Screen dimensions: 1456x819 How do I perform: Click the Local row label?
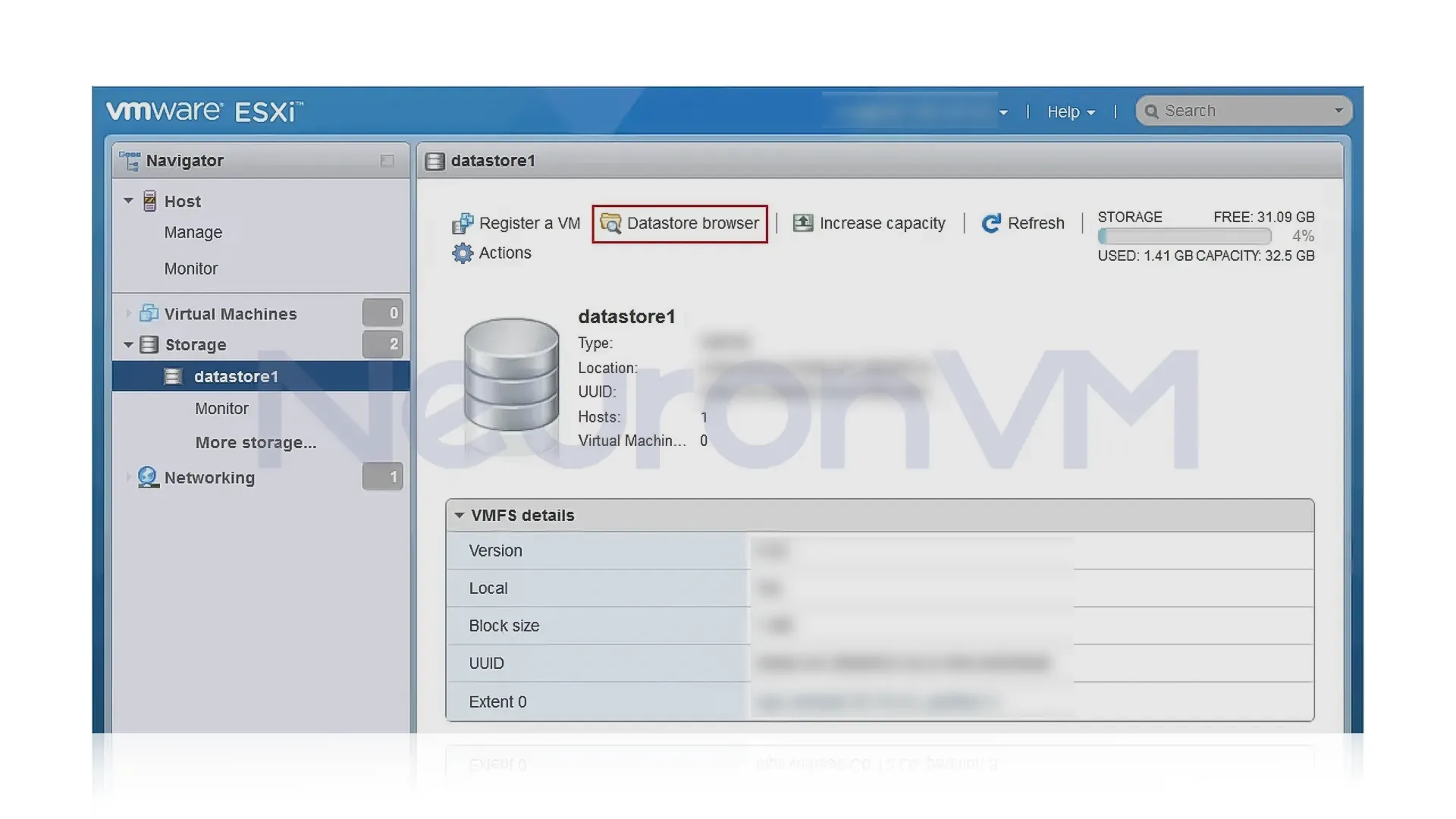click(488, 588)
